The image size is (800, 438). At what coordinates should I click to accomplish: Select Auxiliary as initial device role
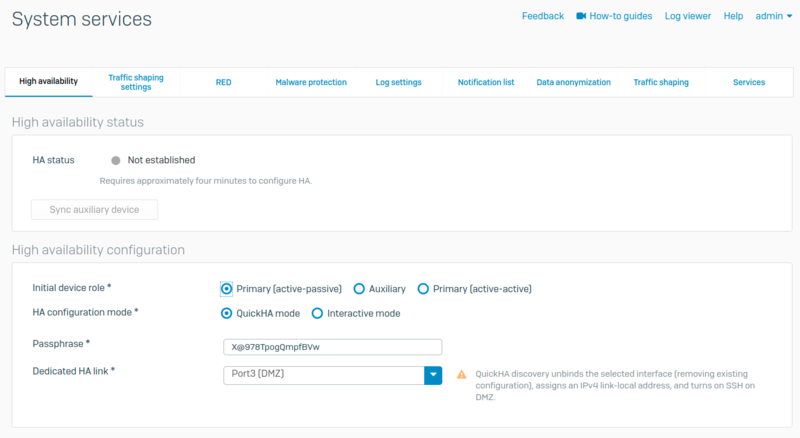tap(360, 289)
